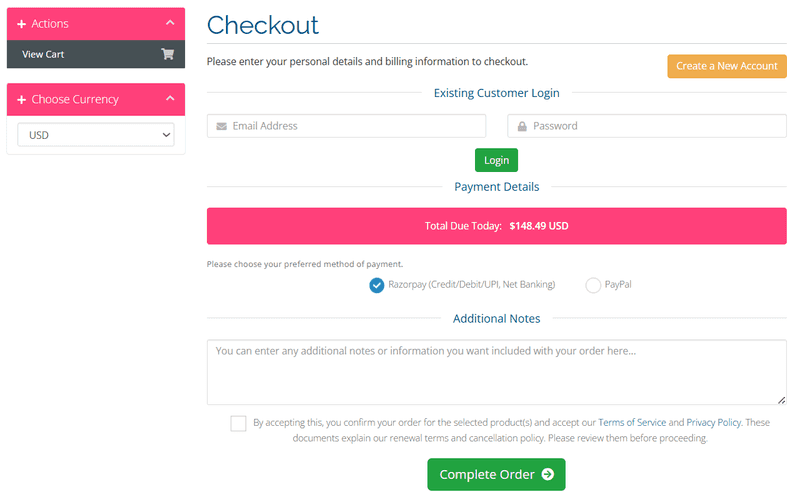Collapse the Choose Currency panel chevron
The image size is (800, 499).
pos(170,98)
